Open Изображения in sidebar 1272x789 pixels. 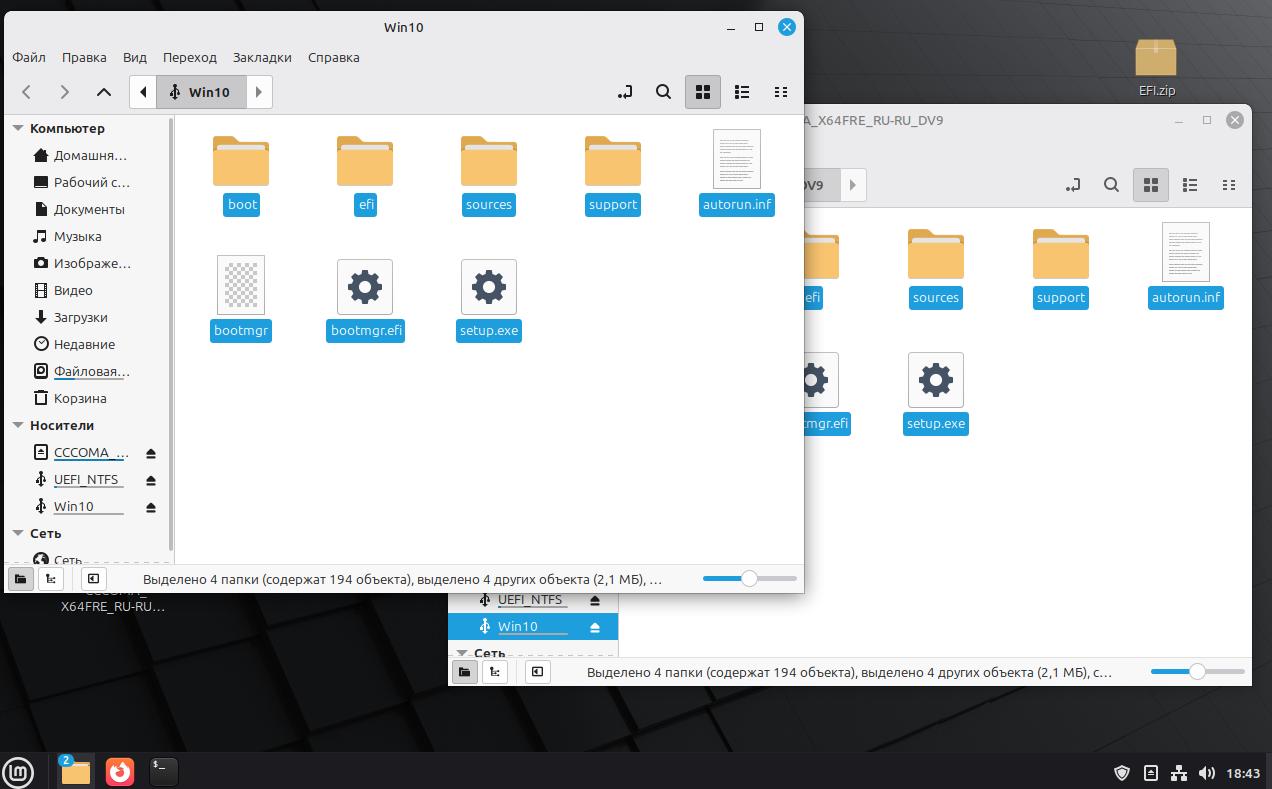[x=89, y=263]
